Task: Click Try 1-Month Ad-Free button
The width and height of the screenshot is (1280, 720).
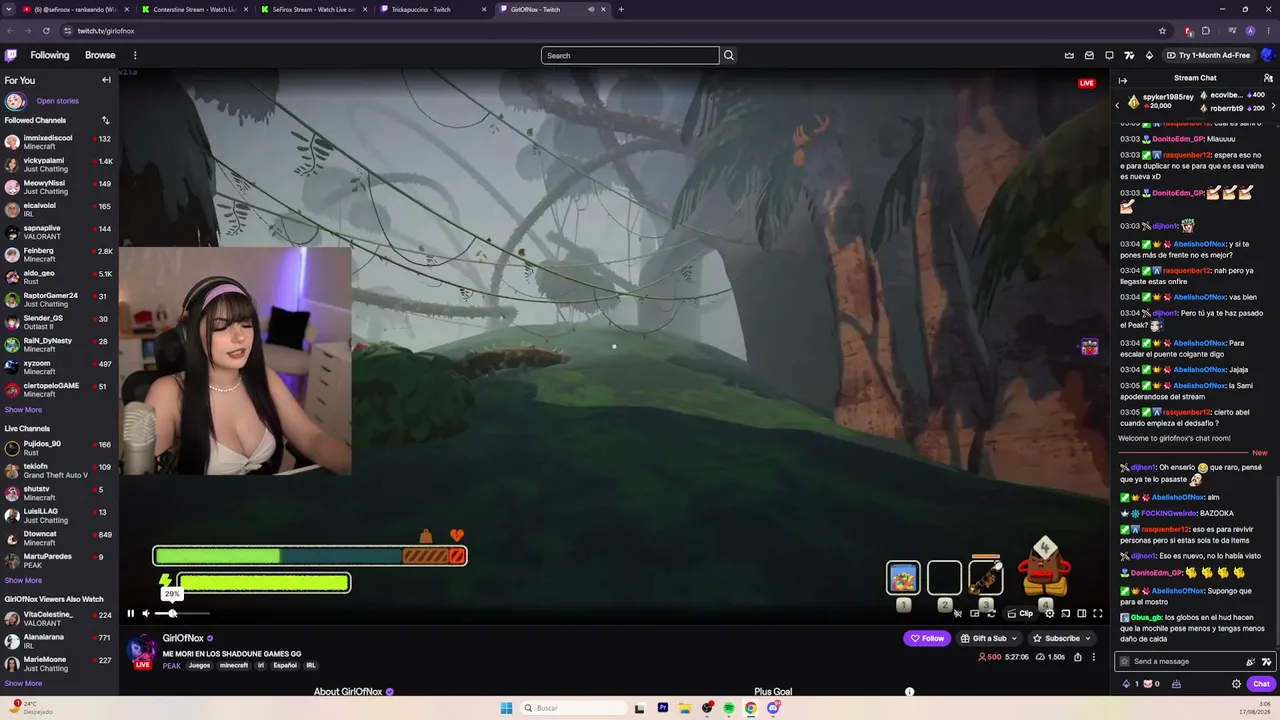Action: pos(1207,55)
